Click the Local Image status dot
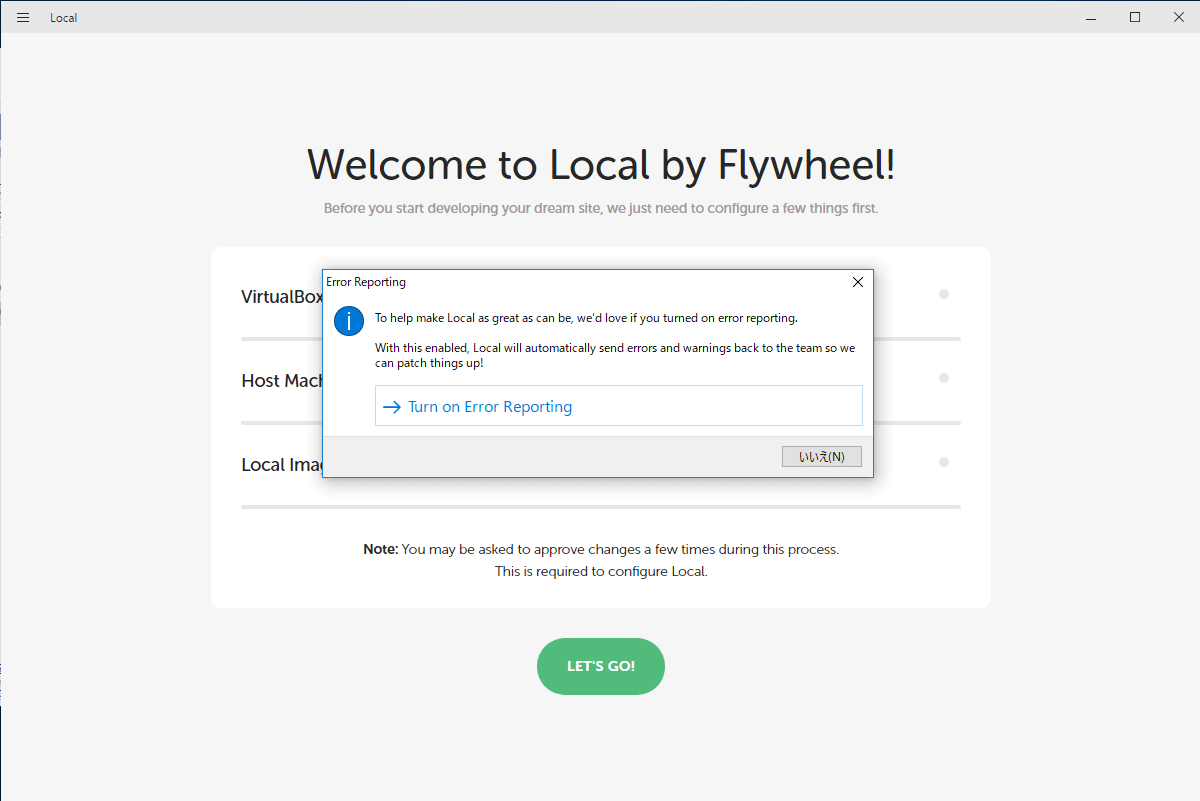The height and width of the screenshot is (801, 1200). click(x=944, y=462)
